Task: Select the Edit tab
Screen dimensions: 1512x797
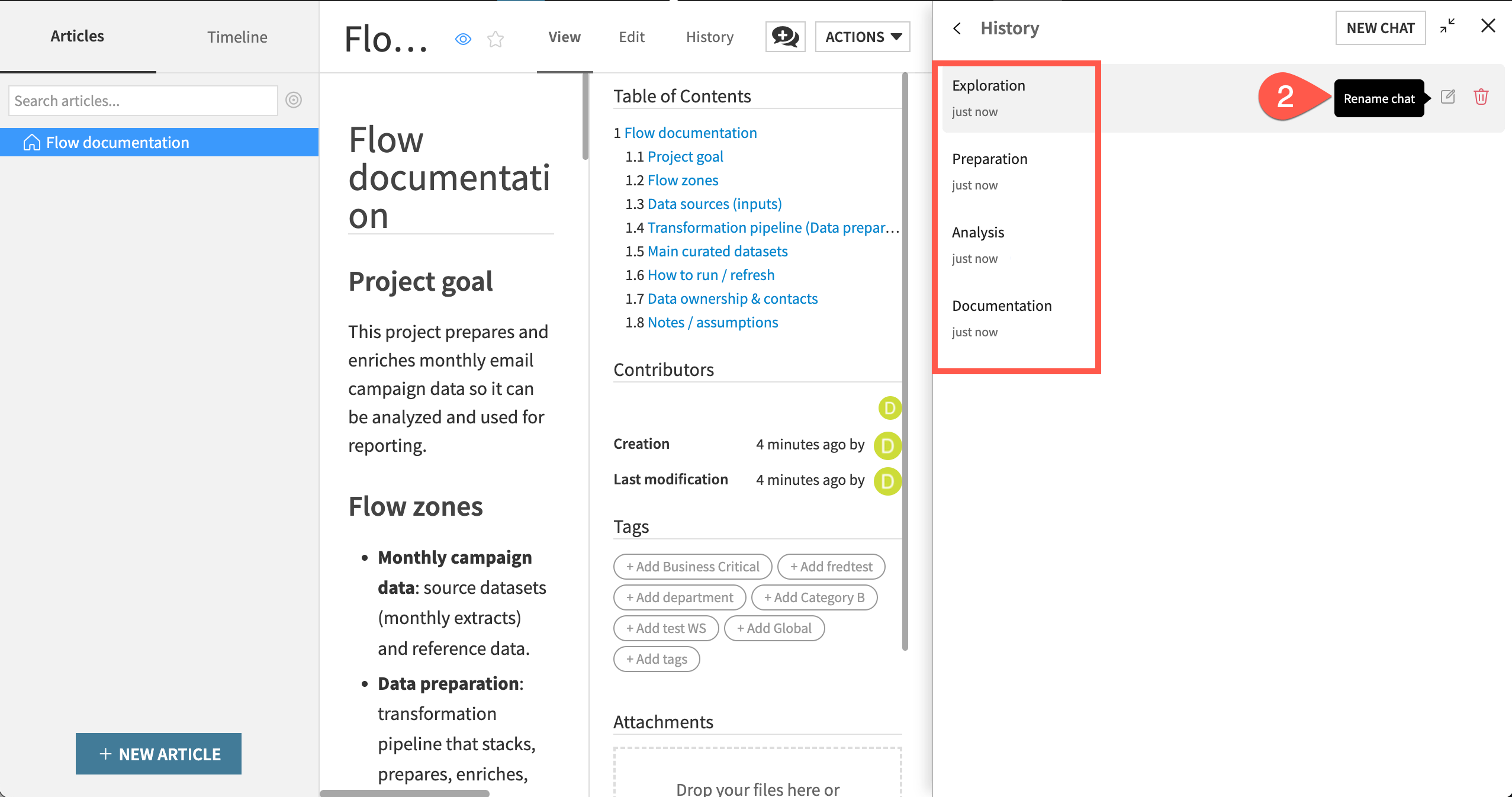Action: (631, 37)
